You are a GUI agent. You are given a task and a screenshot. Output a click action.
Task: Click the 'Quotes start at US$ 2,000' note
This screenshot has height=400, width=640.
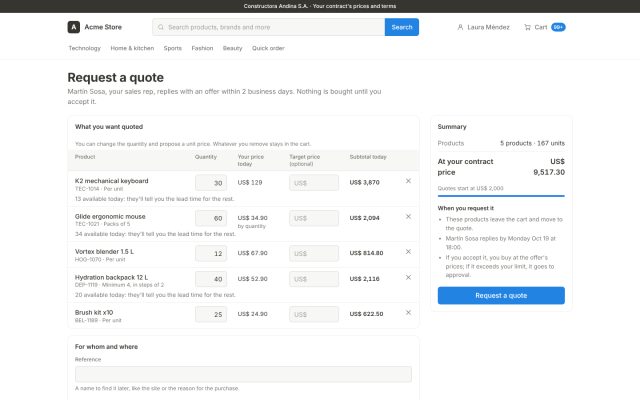click(x=470, y=188)
